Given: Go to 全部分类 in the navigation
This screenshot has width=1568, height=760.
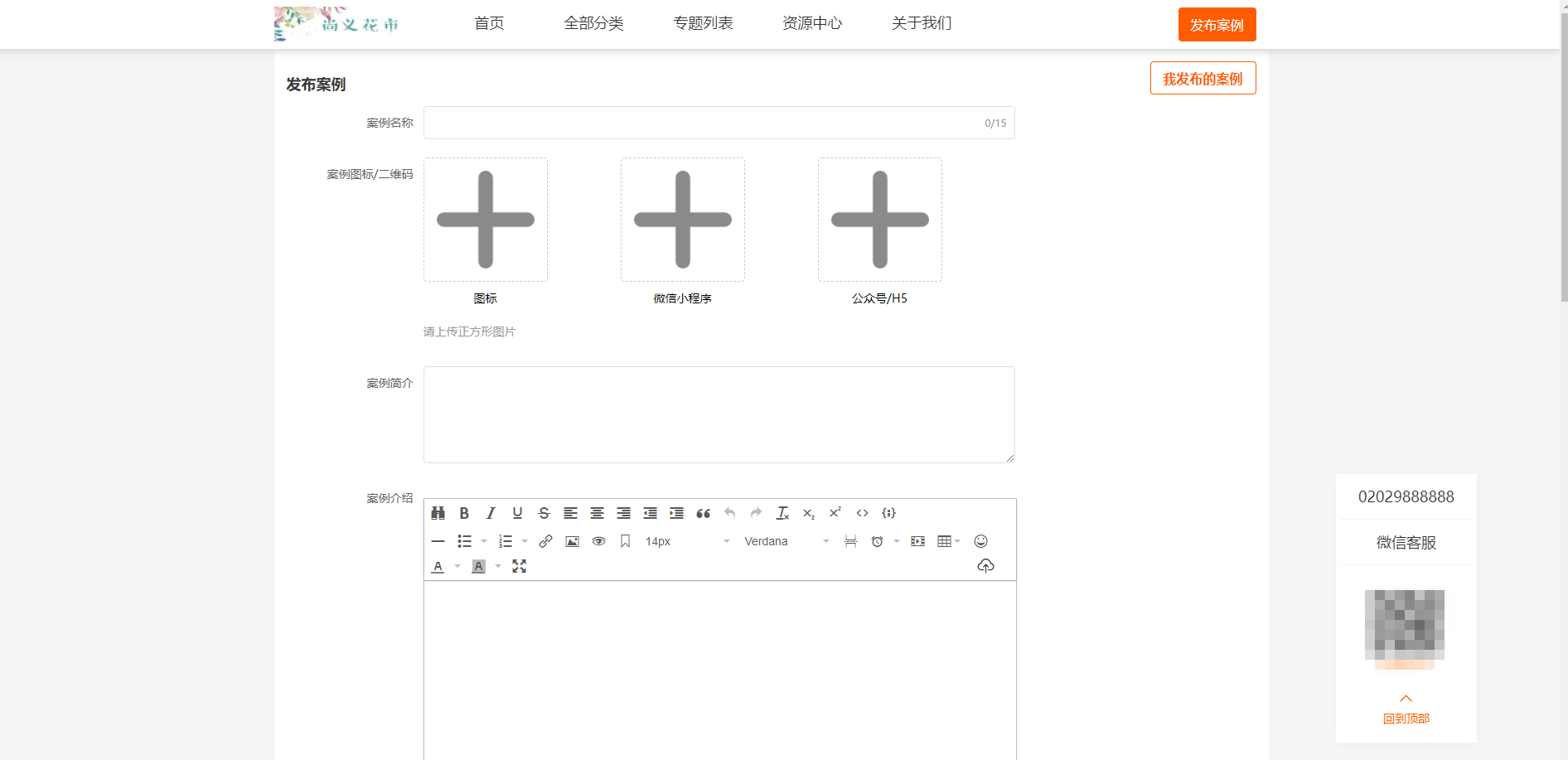Looking at the screenshot, I should click(x=593, y=23).
